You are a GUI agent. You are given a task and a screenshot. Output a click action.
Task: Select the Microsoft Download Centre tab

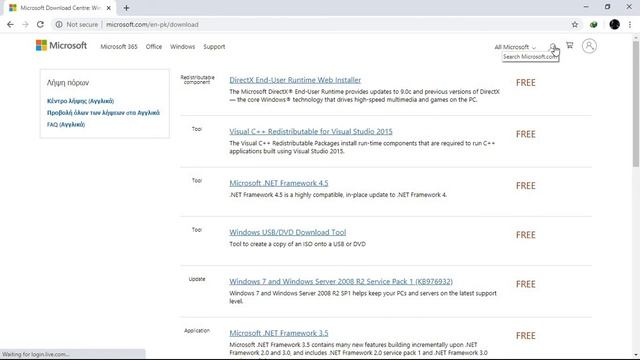60,8
